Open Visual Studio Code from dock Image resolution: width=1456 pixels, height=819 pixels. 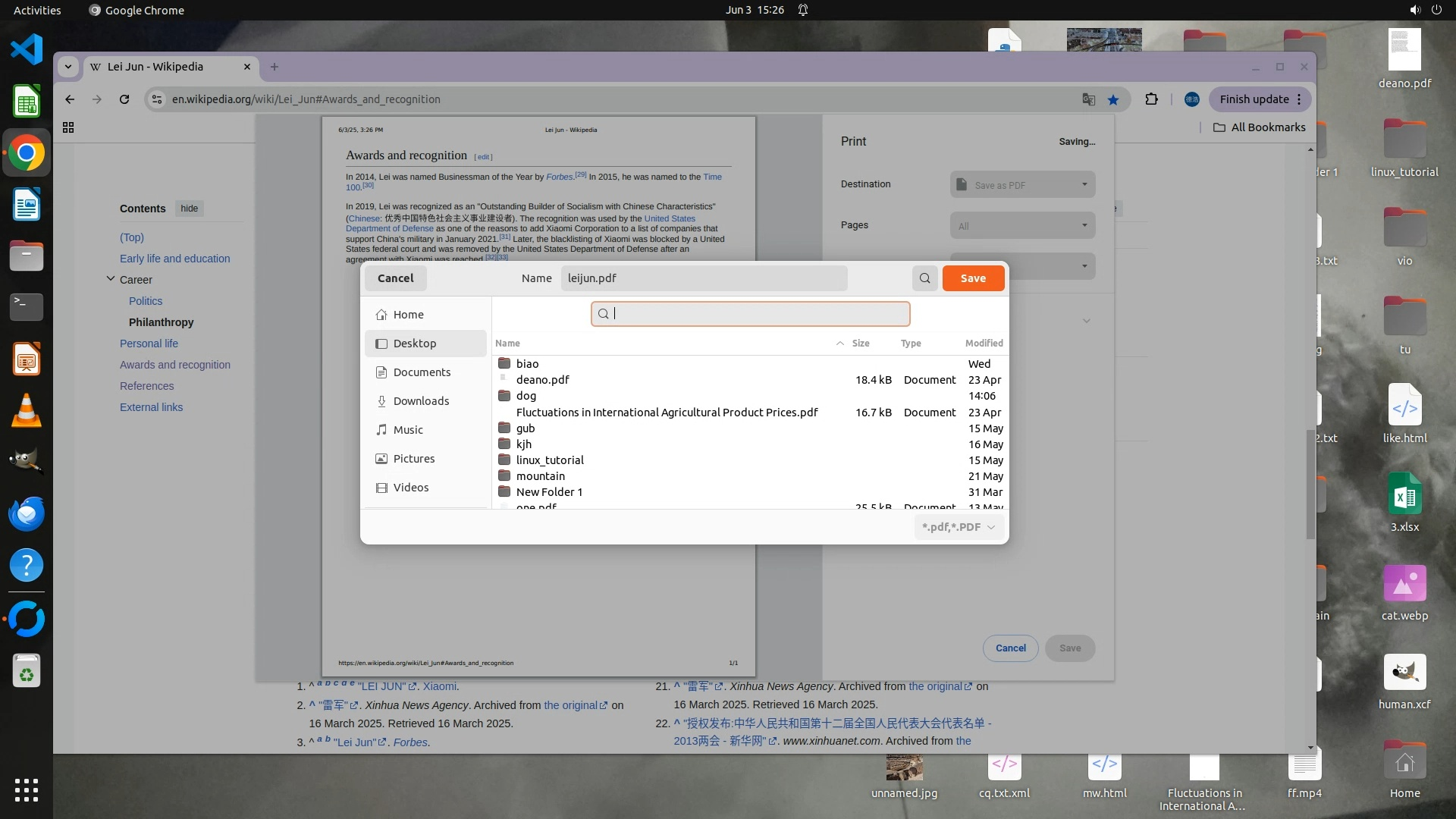point(27,49)
